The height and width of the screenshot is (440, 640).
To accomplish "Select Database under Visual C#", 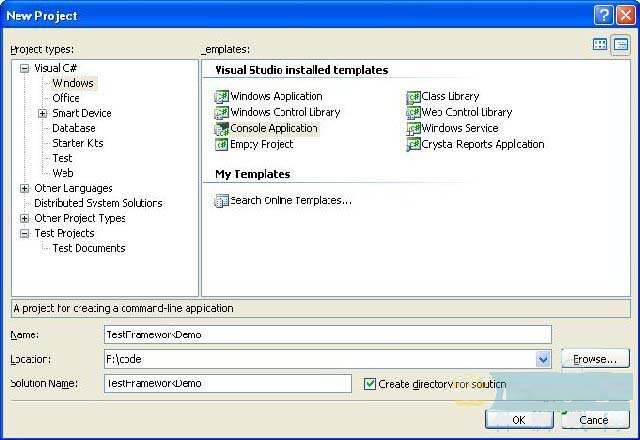I will [x=74, y=128].
